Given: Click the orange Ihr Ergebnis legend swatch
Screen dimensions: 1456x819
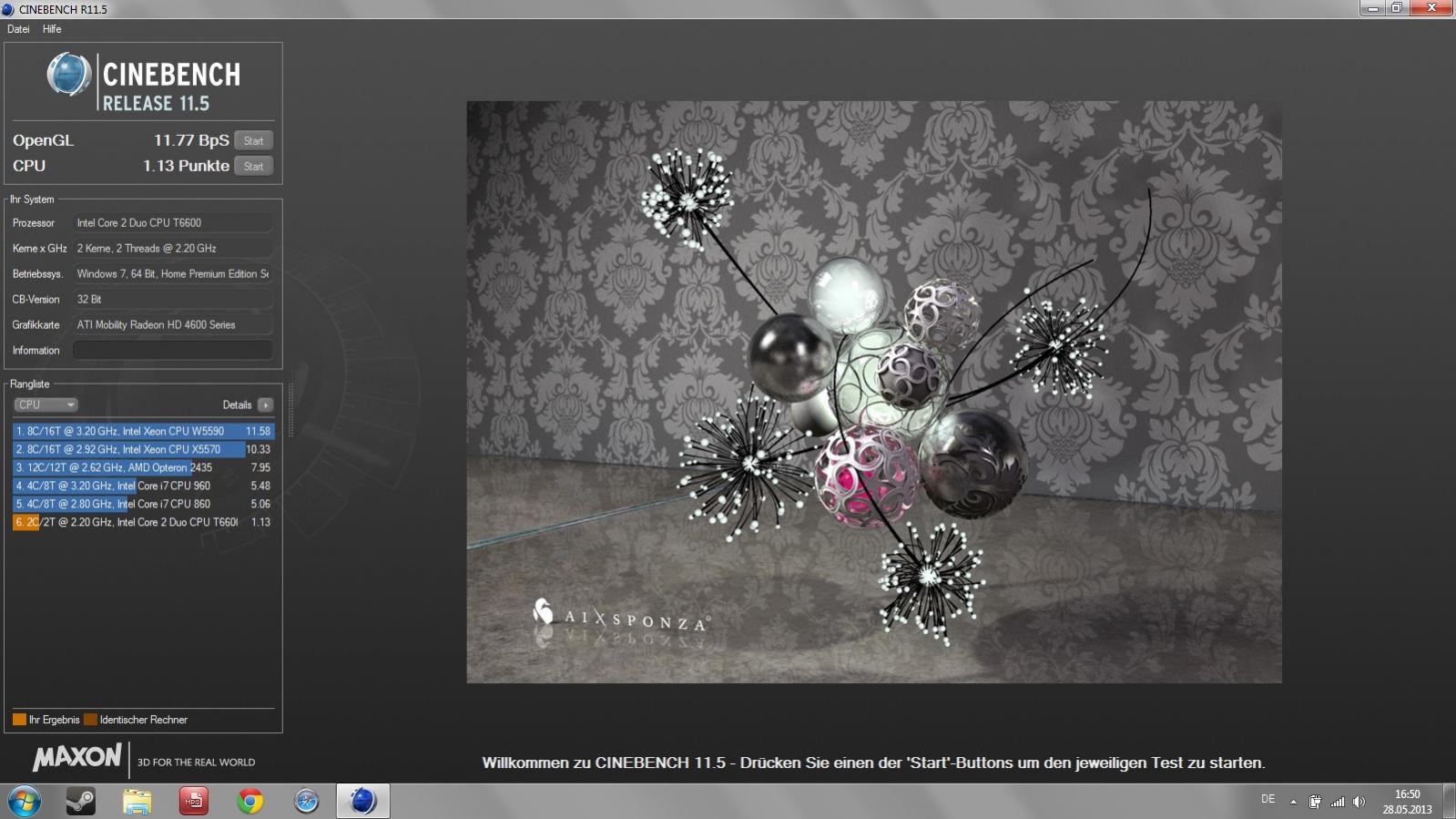Looking at the screenshot, I should tap(19, 720).
